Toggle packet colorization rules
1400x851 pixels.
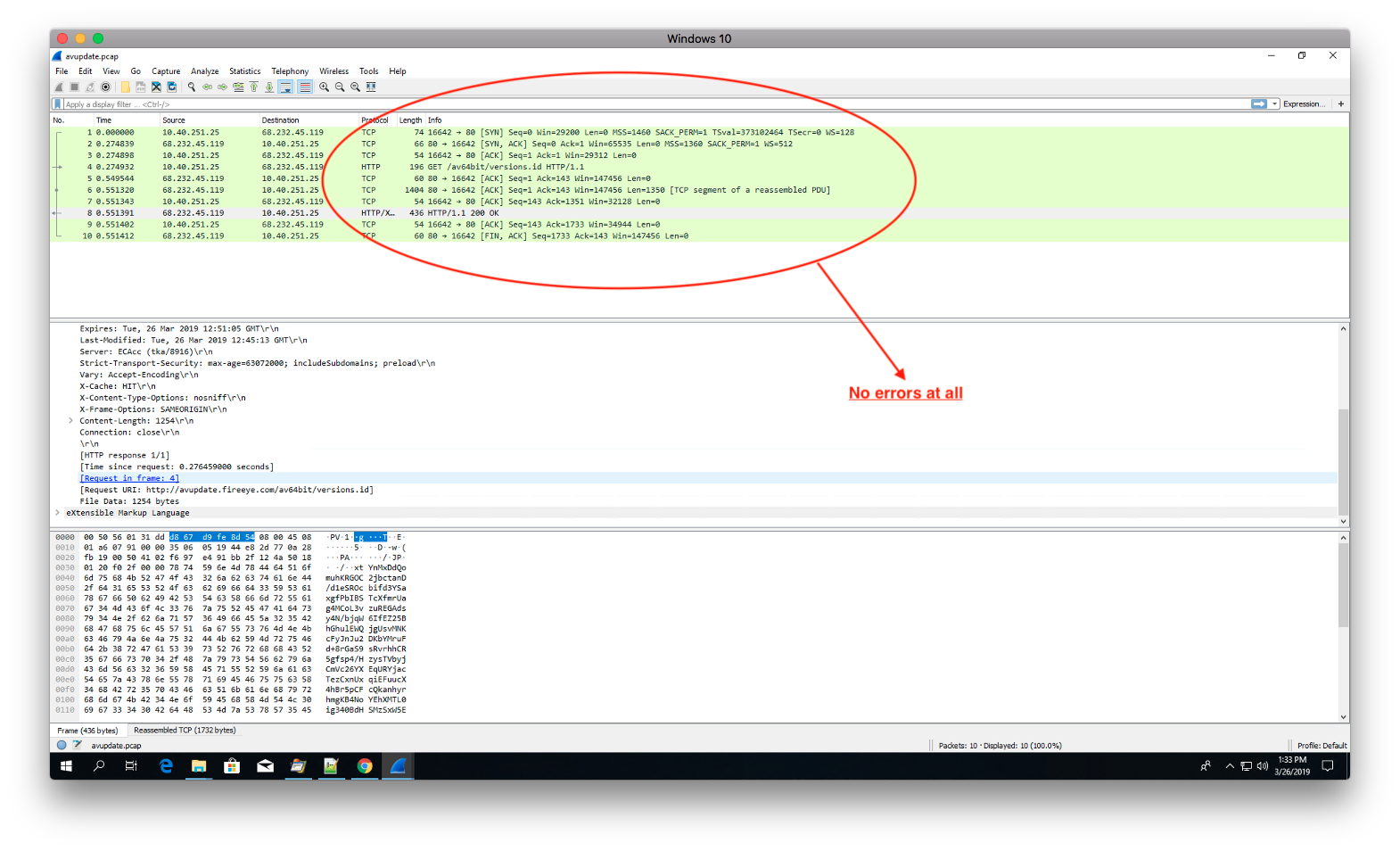coord(305,87)
